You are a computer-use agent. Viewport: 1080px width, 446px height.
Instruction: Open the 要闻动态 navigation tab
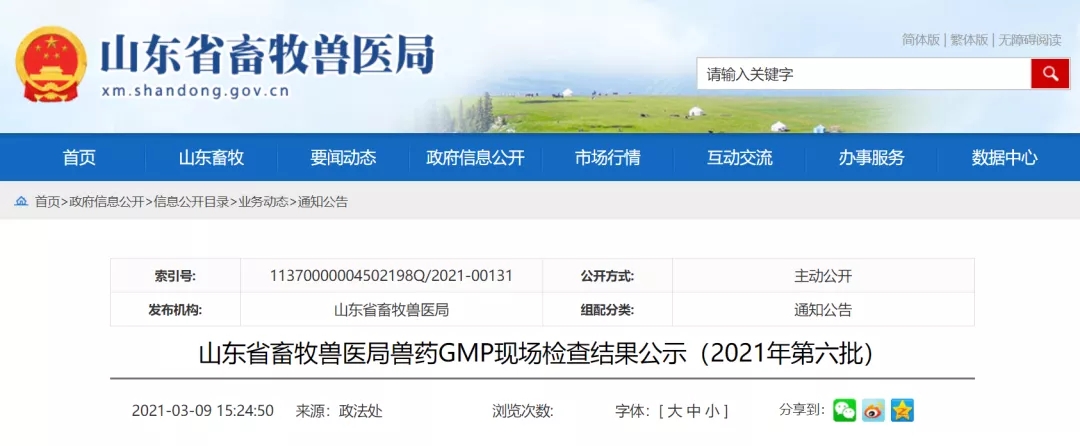(x=343, y=158)
